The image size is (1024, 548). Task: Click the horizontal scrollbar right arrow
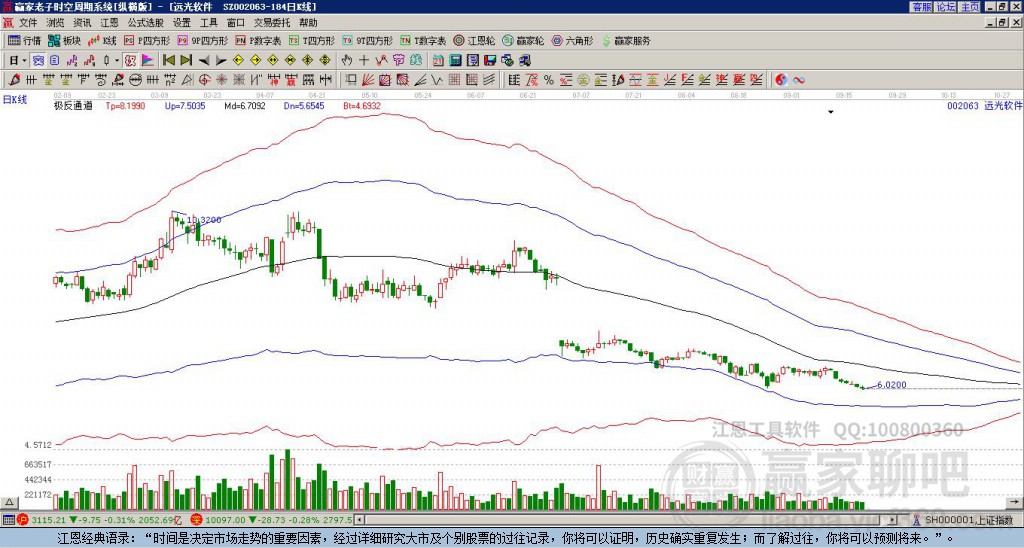(893, 520)
